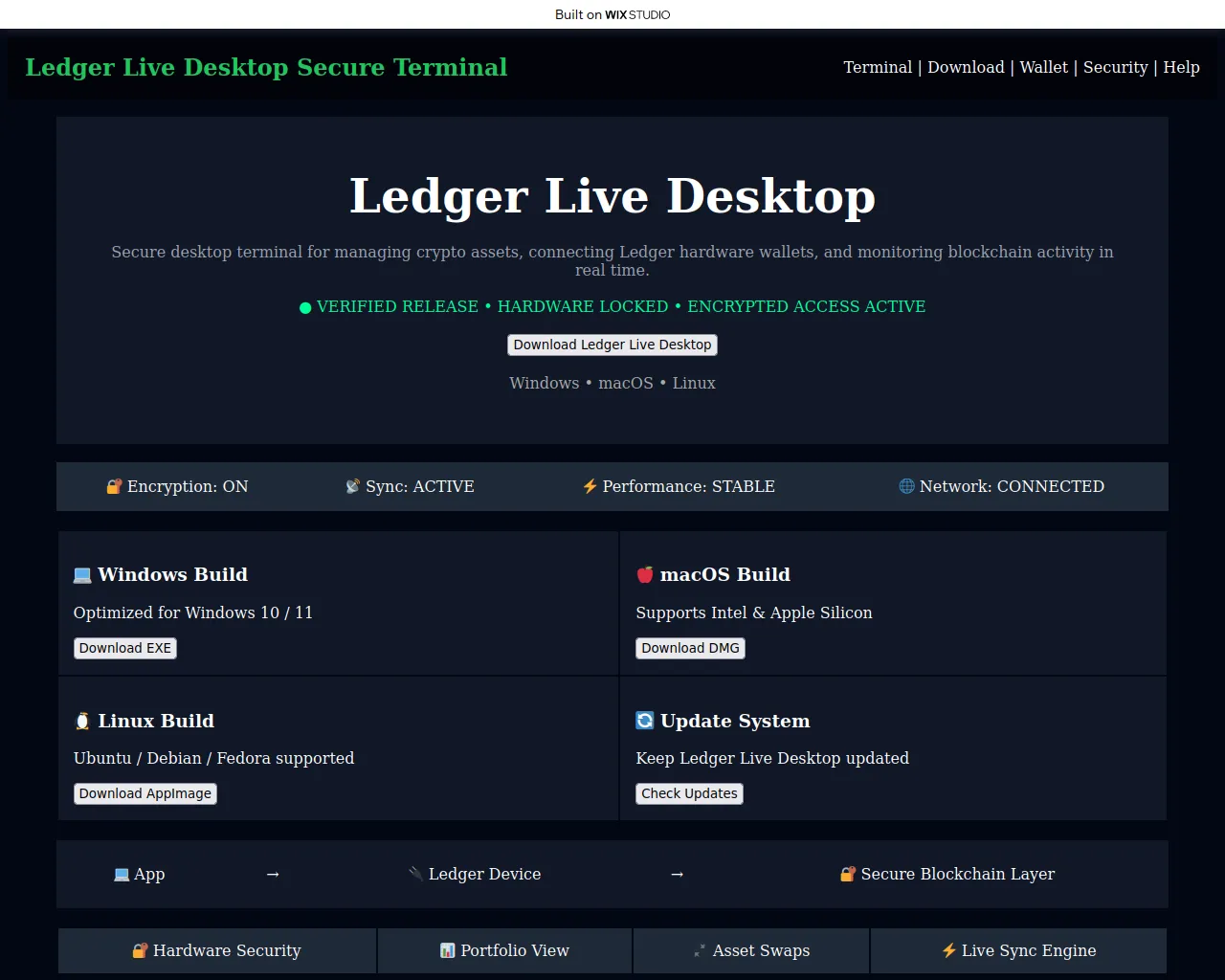The width and height of the screenshot is (1225, 980).
Task: Click the Portfolio View feature tile
Action: (x=505, y=950)
